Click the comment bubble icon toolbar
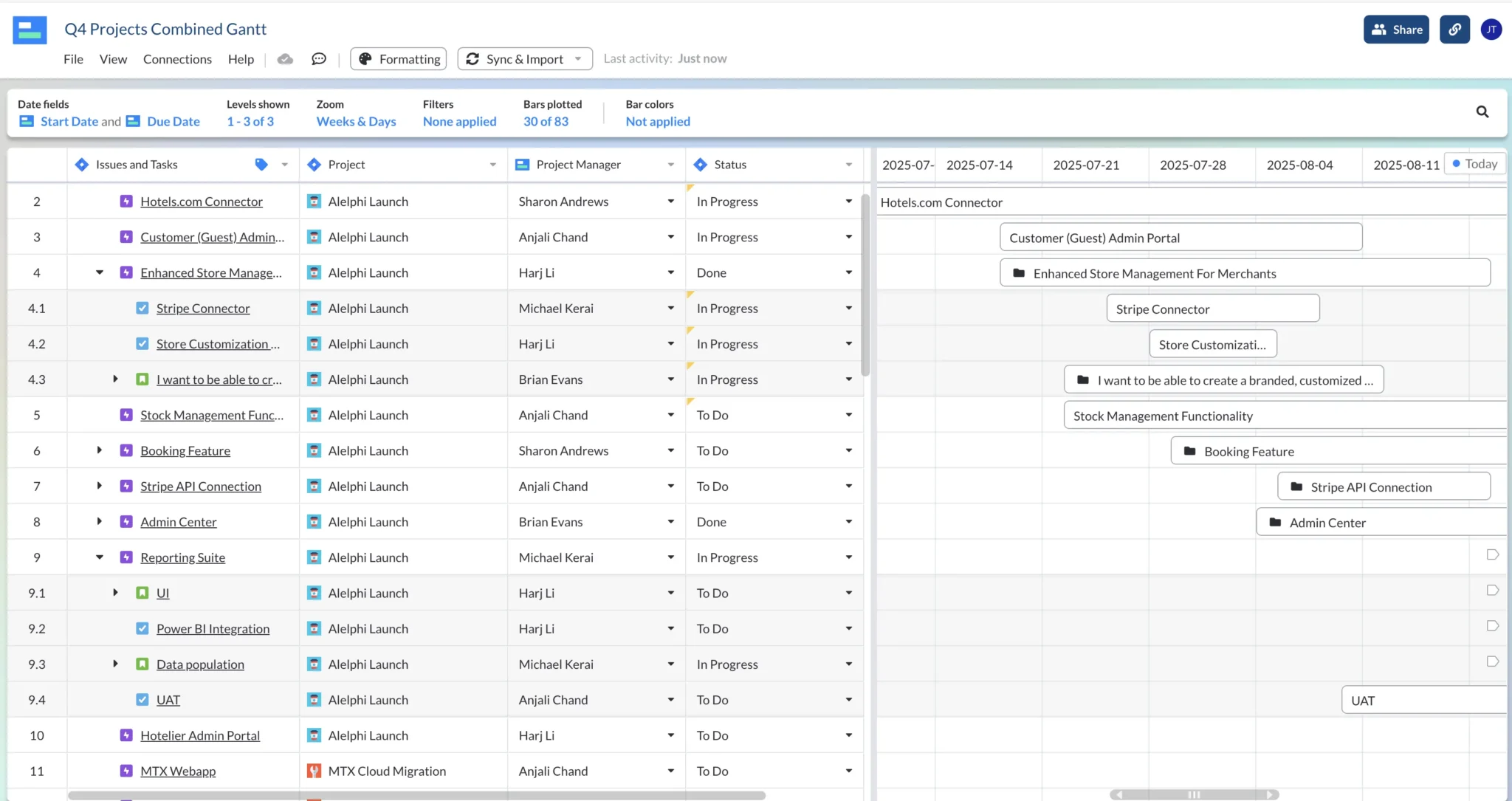Image resolution: width=1512 pixels, height=801 pixels. pyautogui.click(x=319, y=58)
